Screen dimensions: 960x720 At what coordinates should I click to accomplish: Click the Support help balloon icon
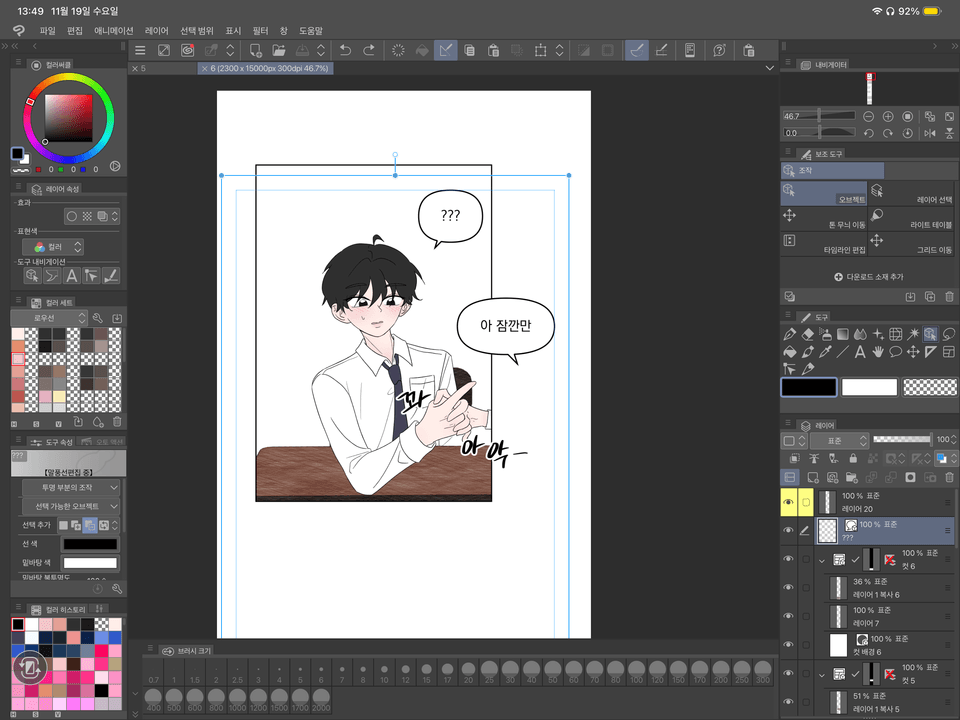coord(719,50)
